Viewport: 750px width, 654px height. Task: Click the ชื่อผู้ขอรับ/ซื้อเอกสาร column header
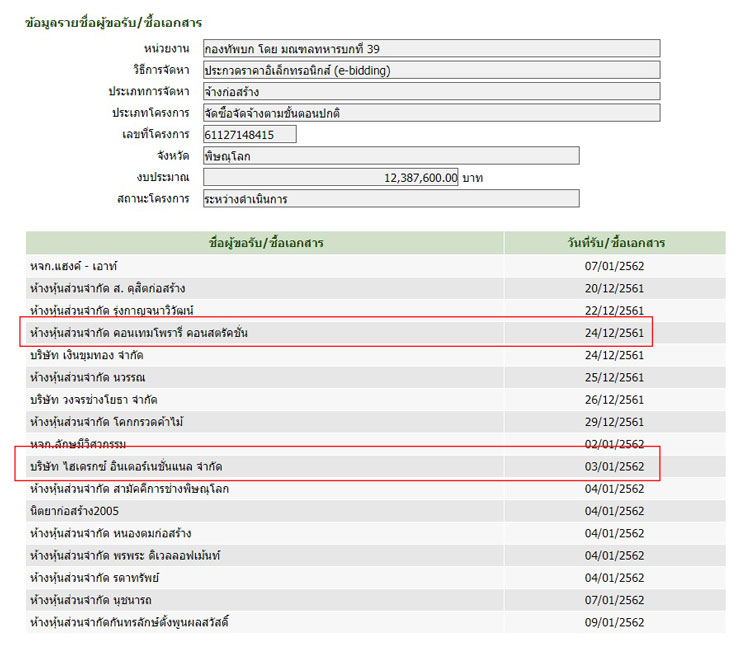(266, 243)
